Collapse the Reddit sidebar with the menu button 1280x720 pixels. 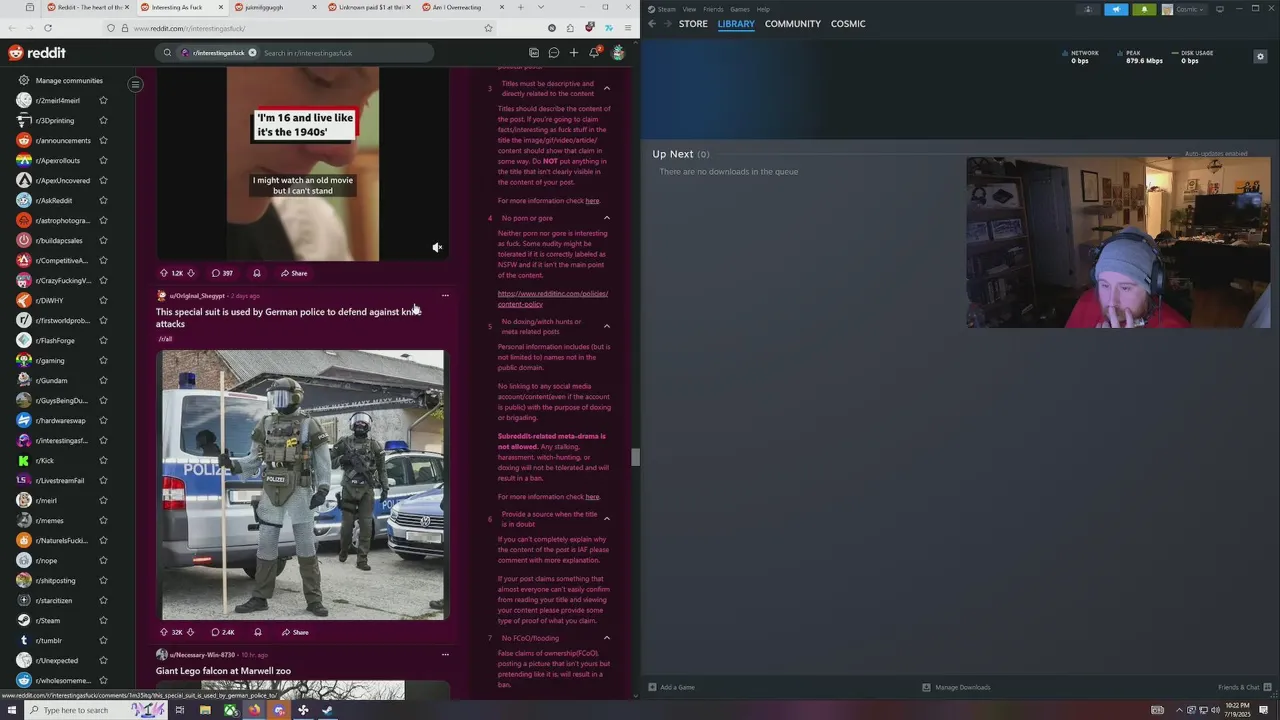pos(135,84)
